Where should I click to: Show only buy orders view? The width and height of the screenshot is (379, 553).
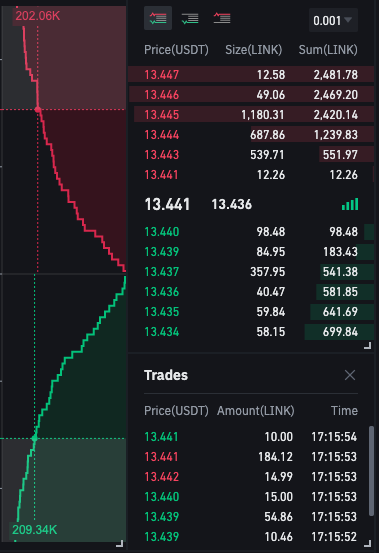click(190, 18)
